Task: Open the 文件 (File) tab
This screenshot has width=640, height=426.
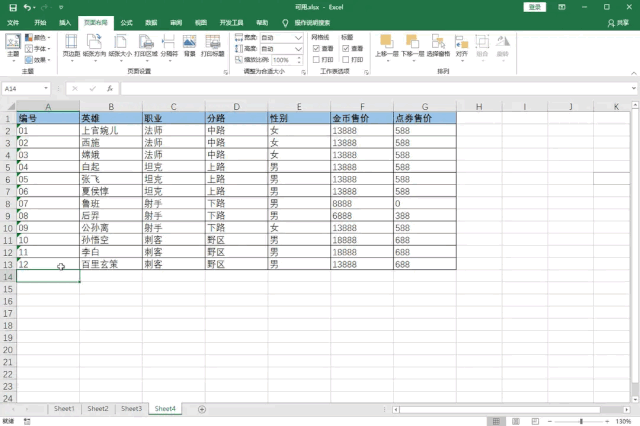Action: tap(13, 23)
